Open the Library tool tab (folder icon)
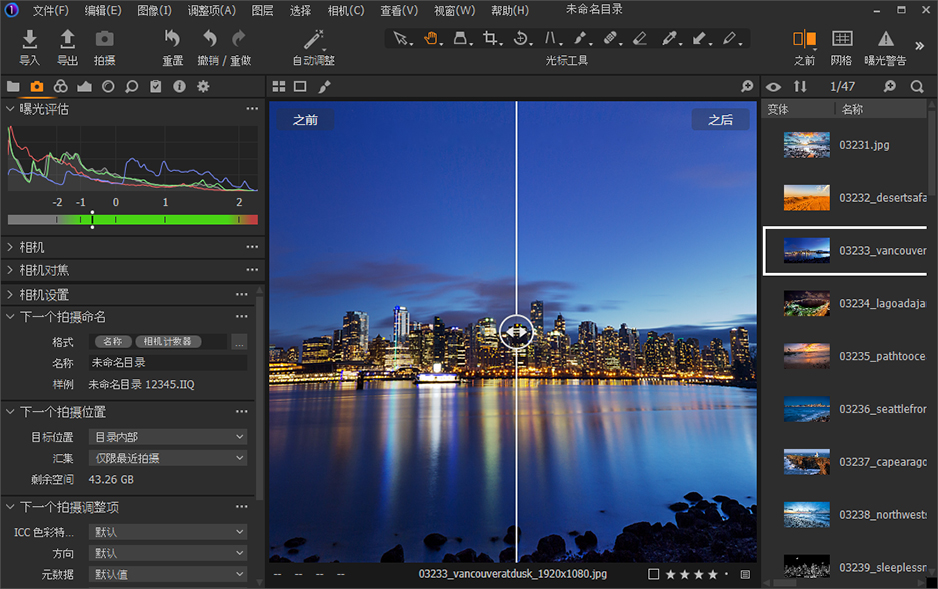The height and width of the screenshot is (589, 938). [13, 86]
